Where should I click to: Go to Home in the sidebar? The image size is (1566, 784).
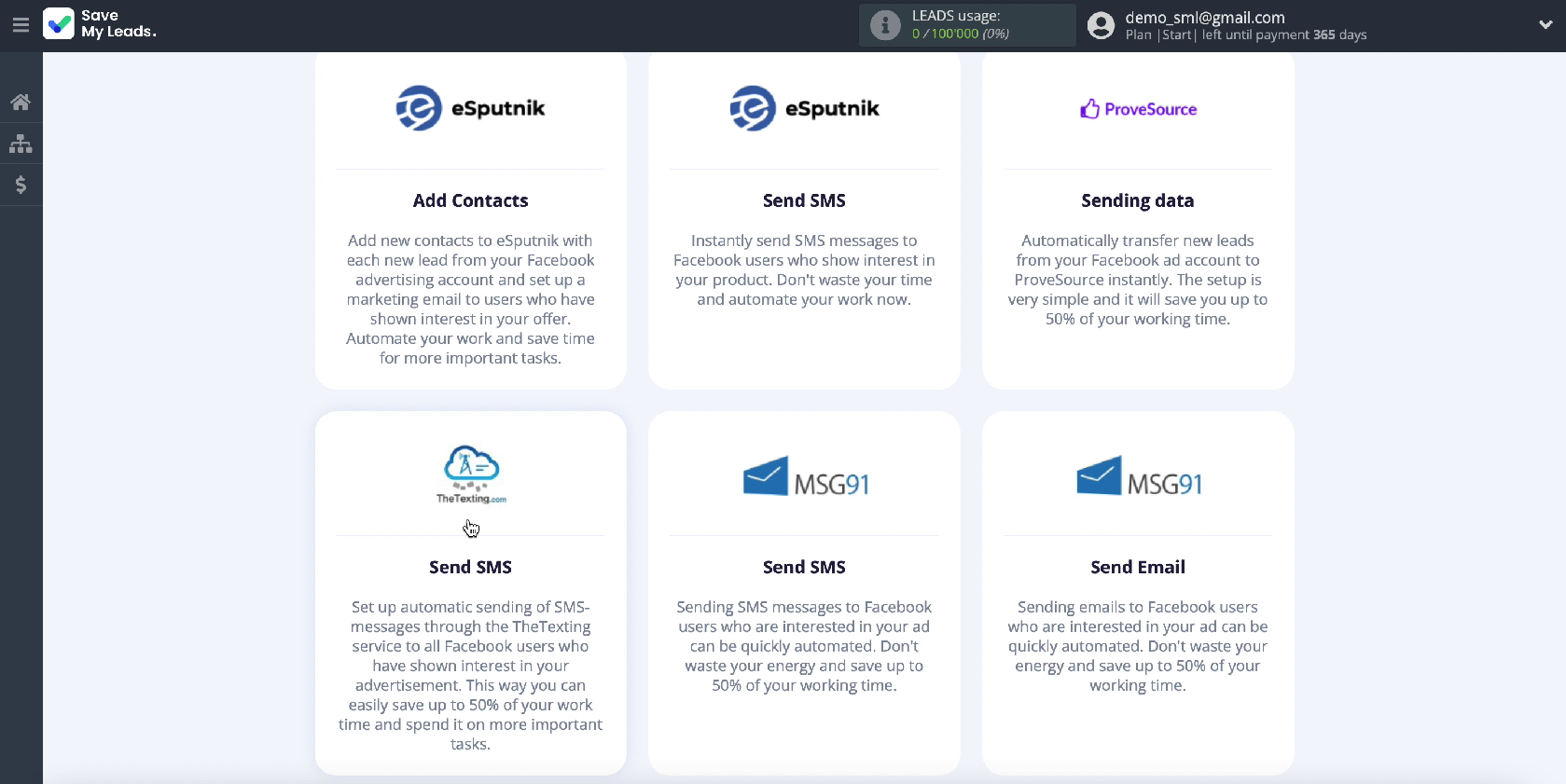tap(21, 103)
